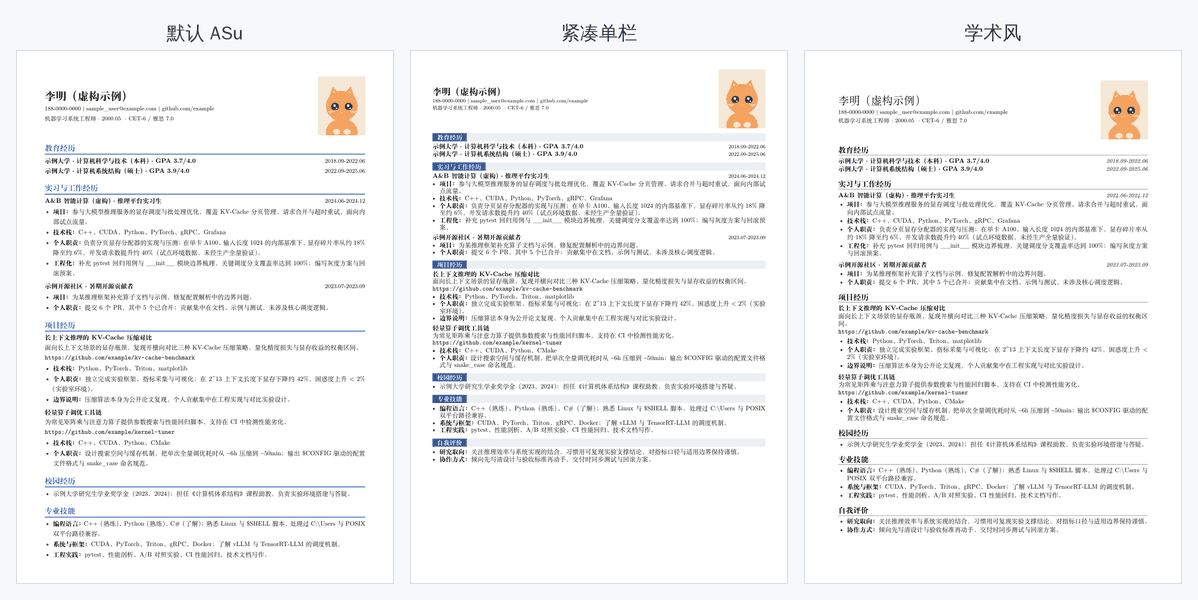Viewport: 1198px width, 600px height.
Task: Open the 学术风 resume preview page
Action: (992, 317)
